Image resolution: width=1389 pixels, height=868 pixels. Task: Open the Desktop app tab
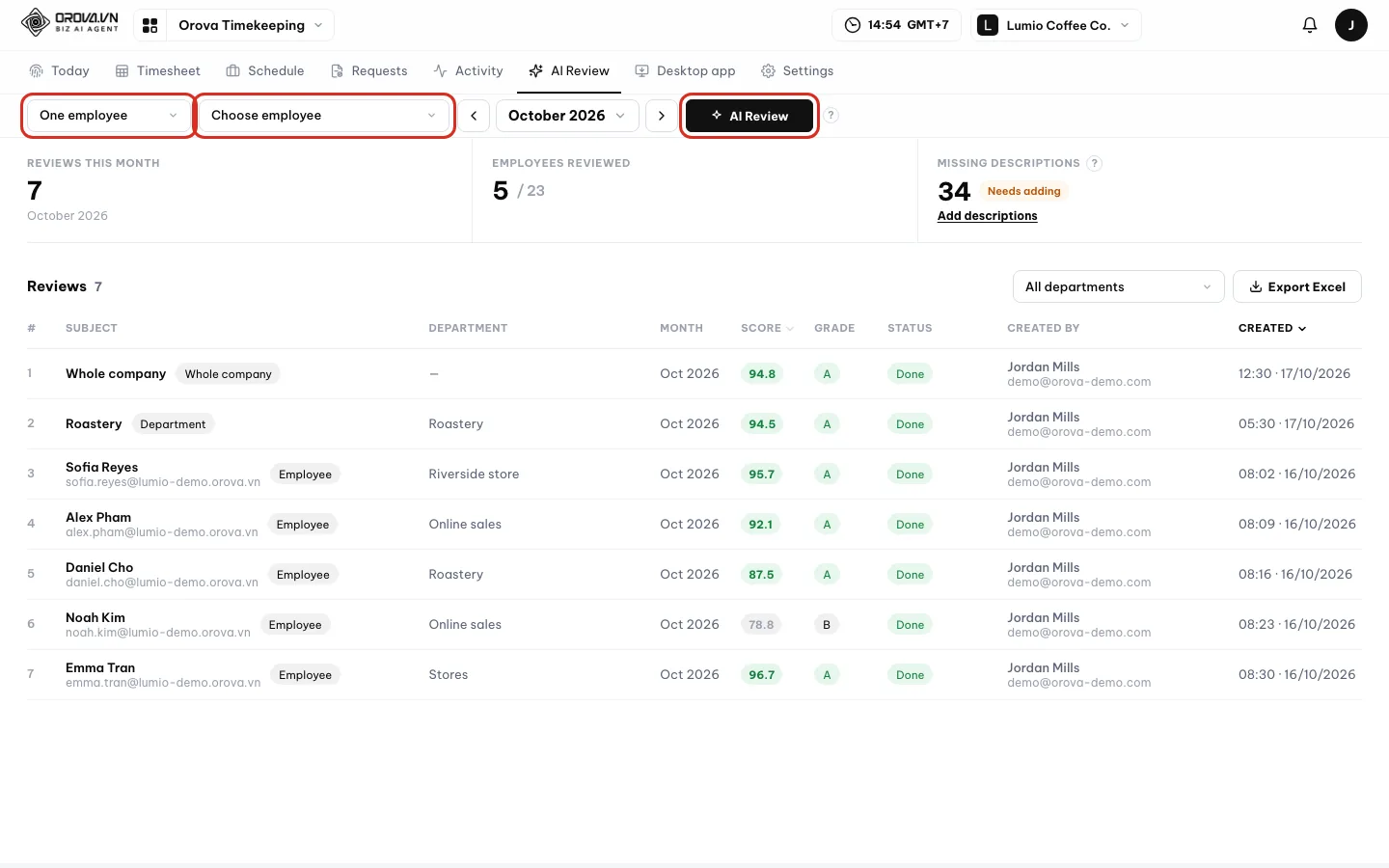click(685, 71)
